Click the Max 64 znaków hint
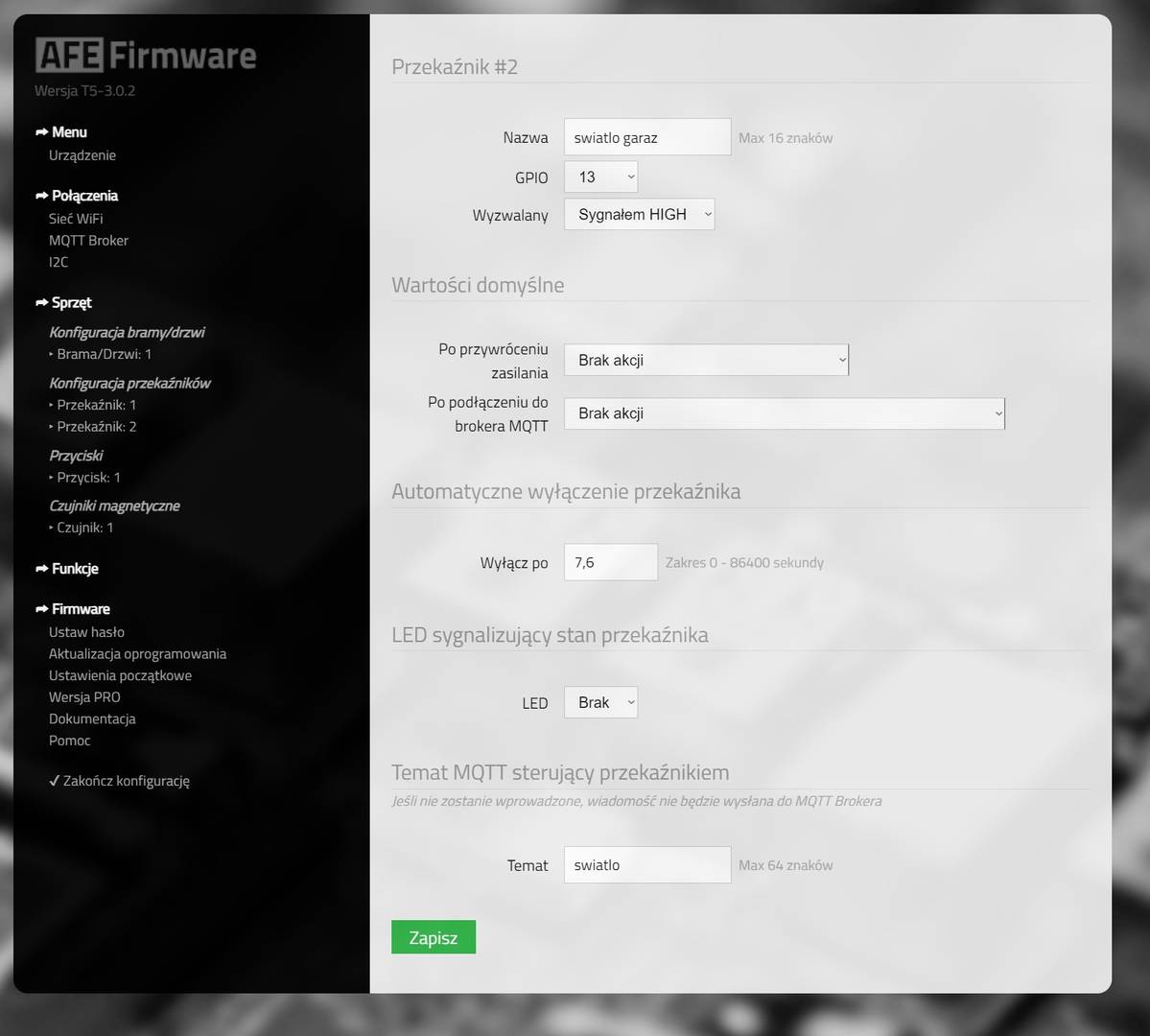Viewport: 1150px width, 1036px height. point(786,865)
